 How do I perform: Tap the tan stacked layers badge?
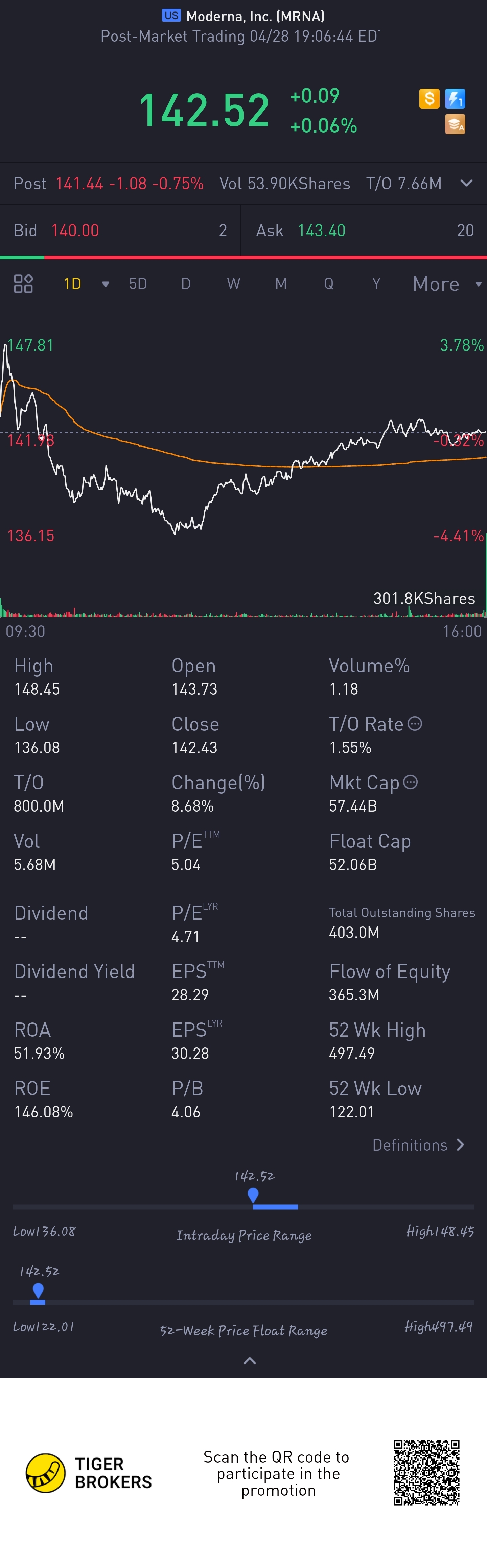(x=455, y=124)
